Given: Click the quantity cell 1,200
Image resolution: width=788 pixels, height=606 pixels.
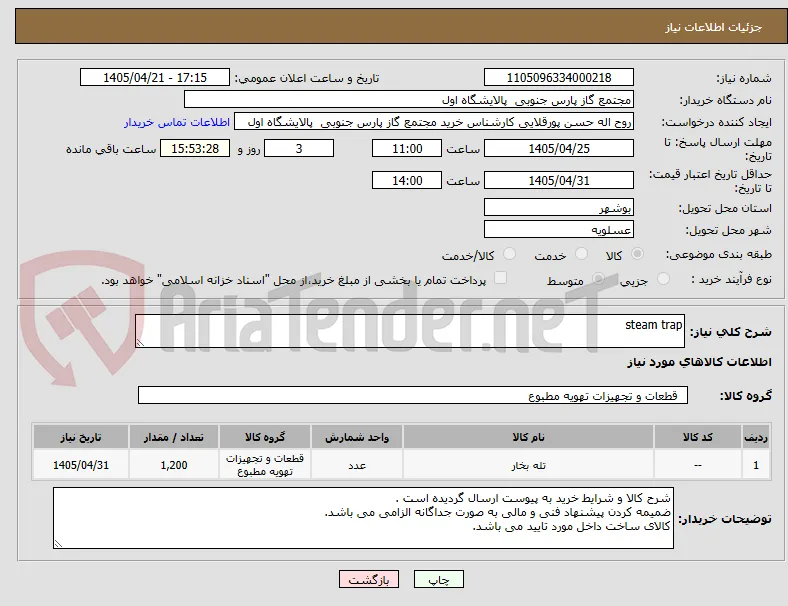Looking at the screenshot, I should tap(174, 465).
